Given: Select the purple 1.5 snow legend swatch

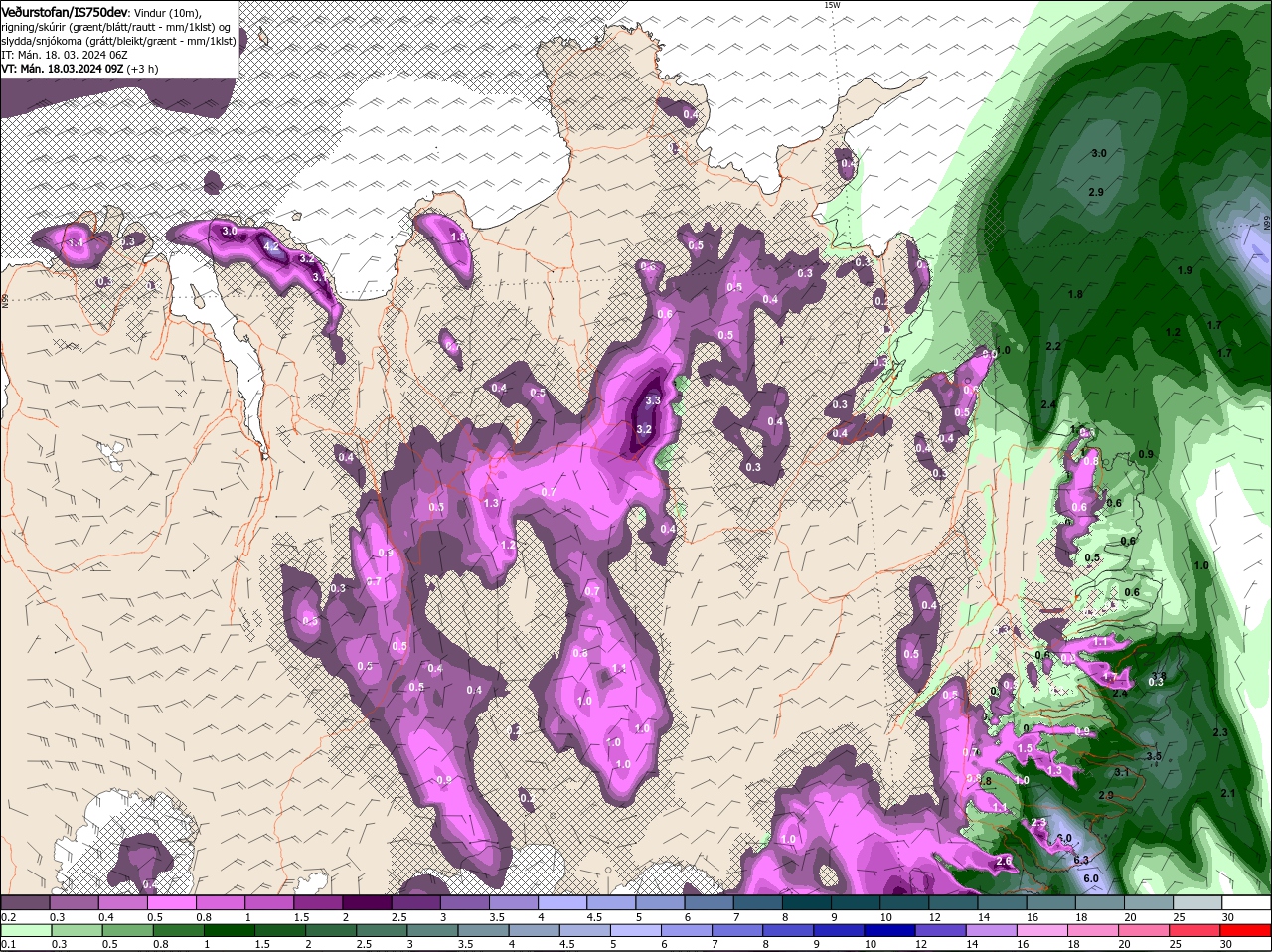Looking at the screenshot, I should (318, 901).
